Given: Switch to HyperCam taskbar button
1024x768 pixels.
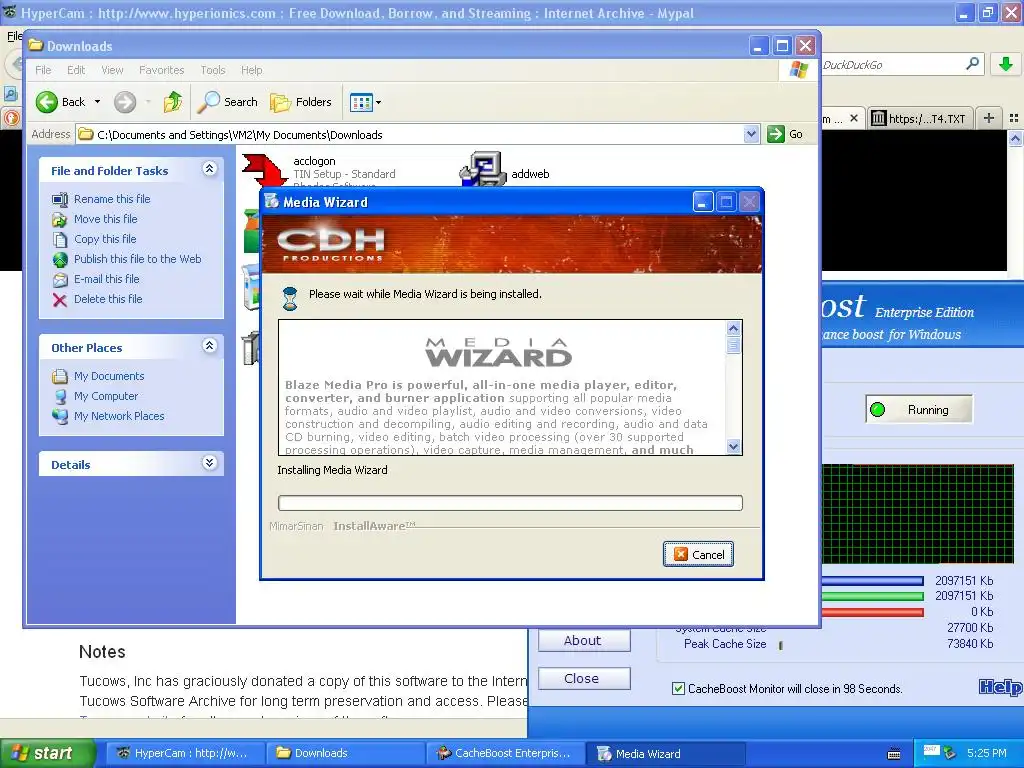Looking at the screenshot, I should coord(183,754).
